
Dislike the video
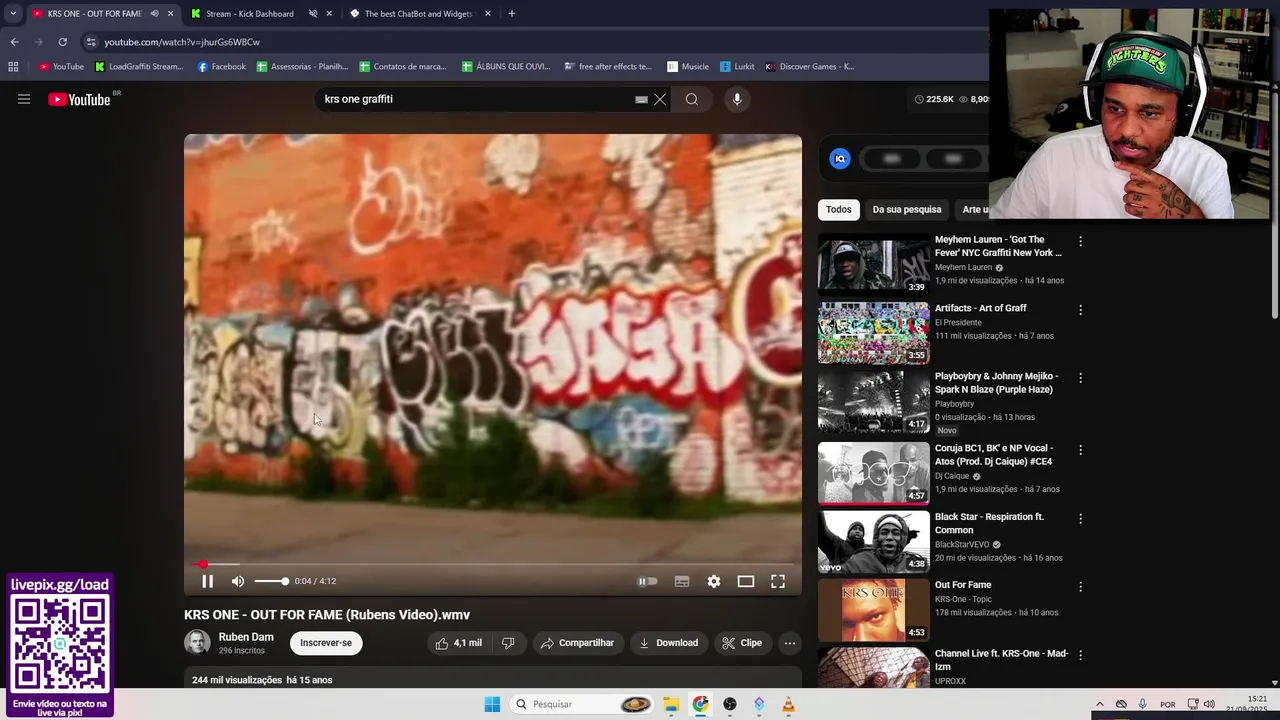(x=508, y=643)
